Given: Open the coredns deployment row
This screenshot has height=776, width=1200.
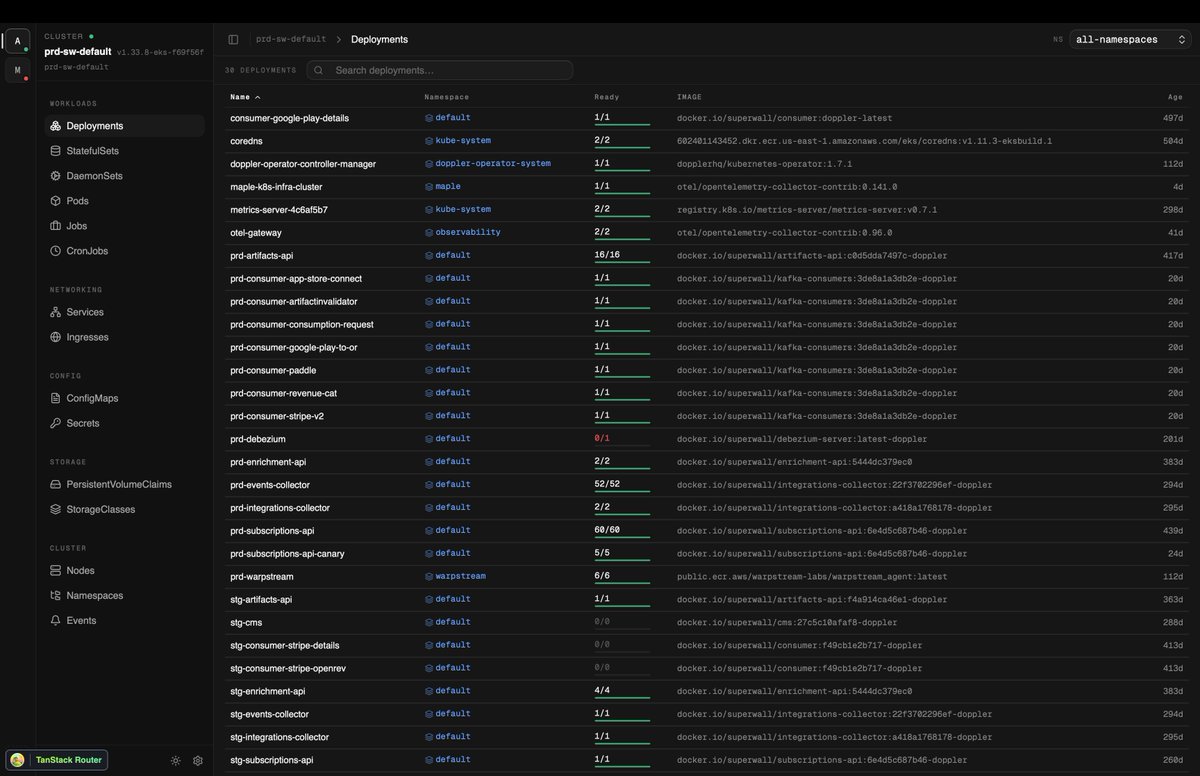Looking at the screenshot, I should click(707, 141).
